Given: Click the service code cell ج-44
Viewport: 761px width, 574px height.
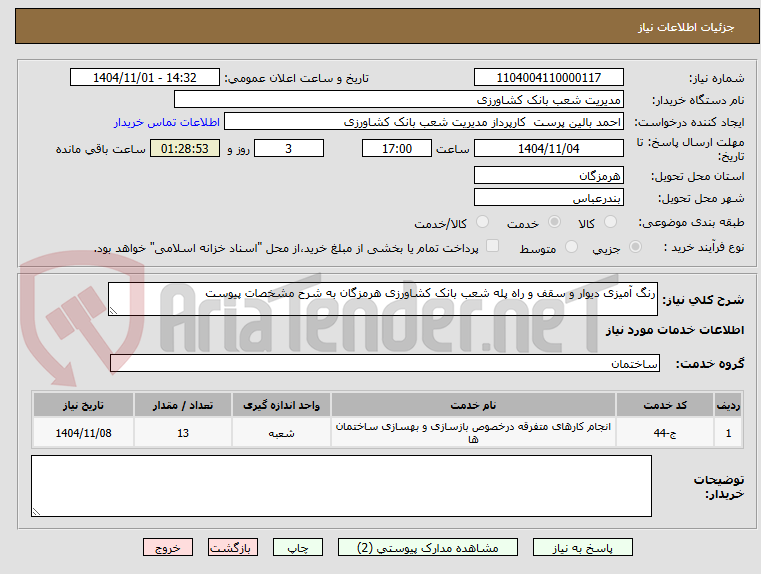Looking at the screenshot, I should point(665,432).
